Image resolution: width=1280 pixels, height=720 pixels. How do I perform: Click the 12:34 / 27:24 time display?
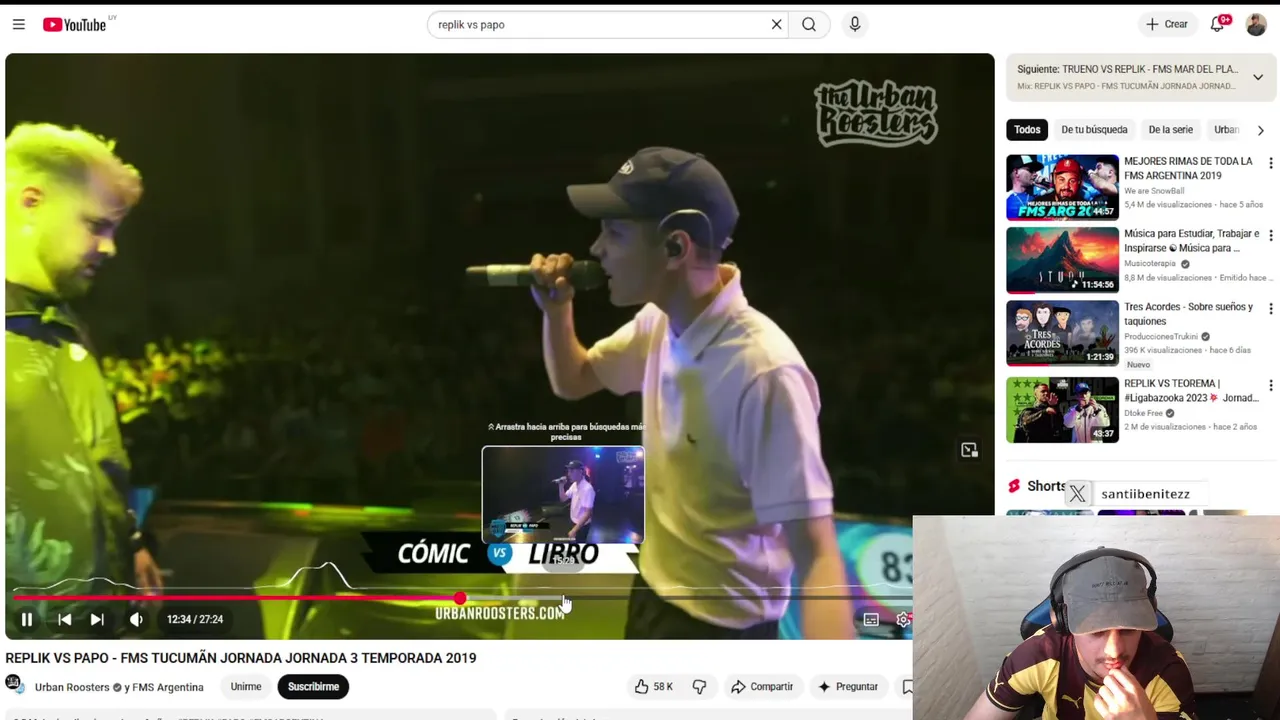(195, 620)
